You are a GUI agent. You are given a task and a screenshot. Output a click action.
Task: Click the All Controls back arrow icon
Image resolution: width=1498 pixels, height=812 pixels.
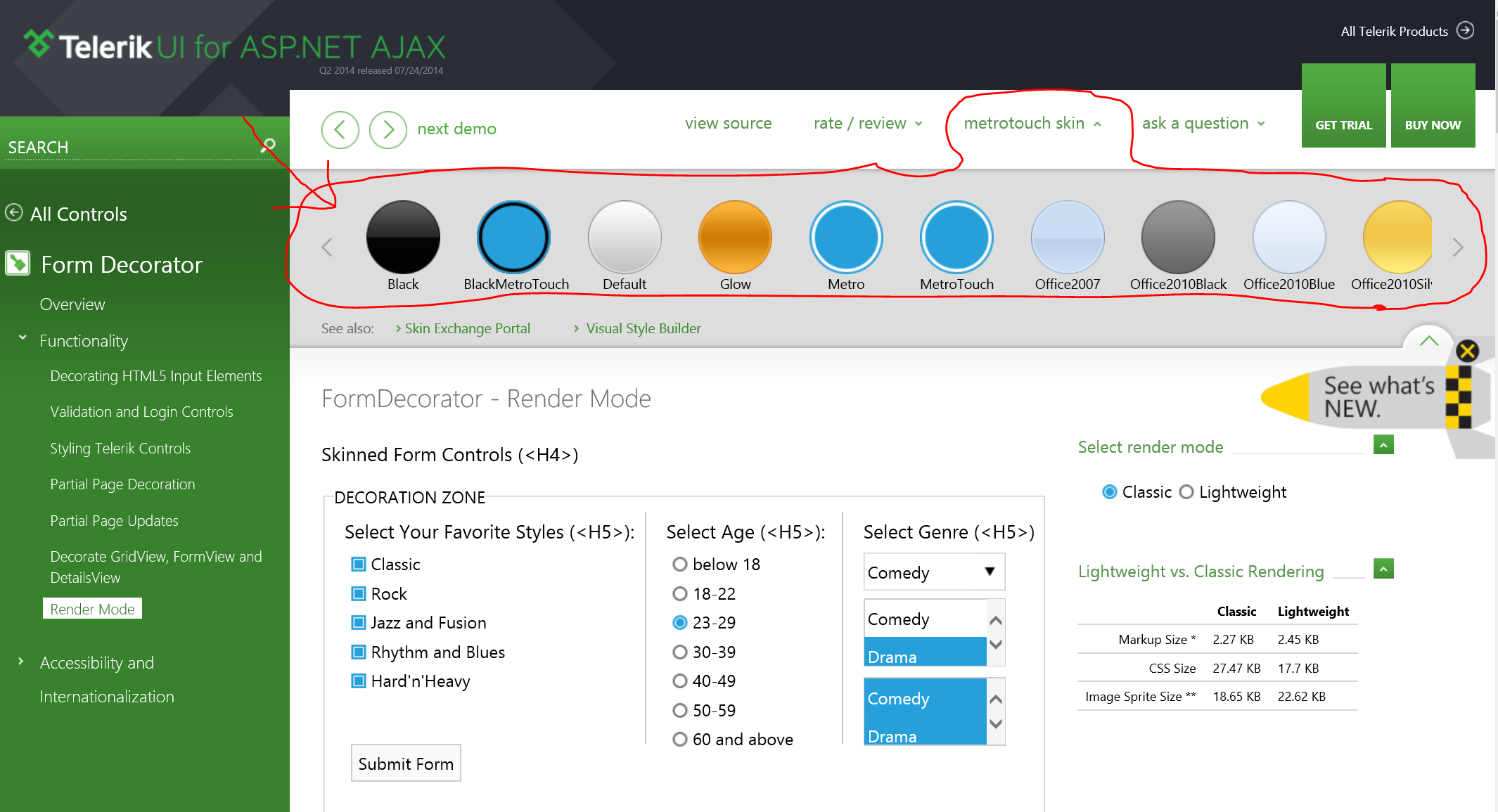(13, 212)
